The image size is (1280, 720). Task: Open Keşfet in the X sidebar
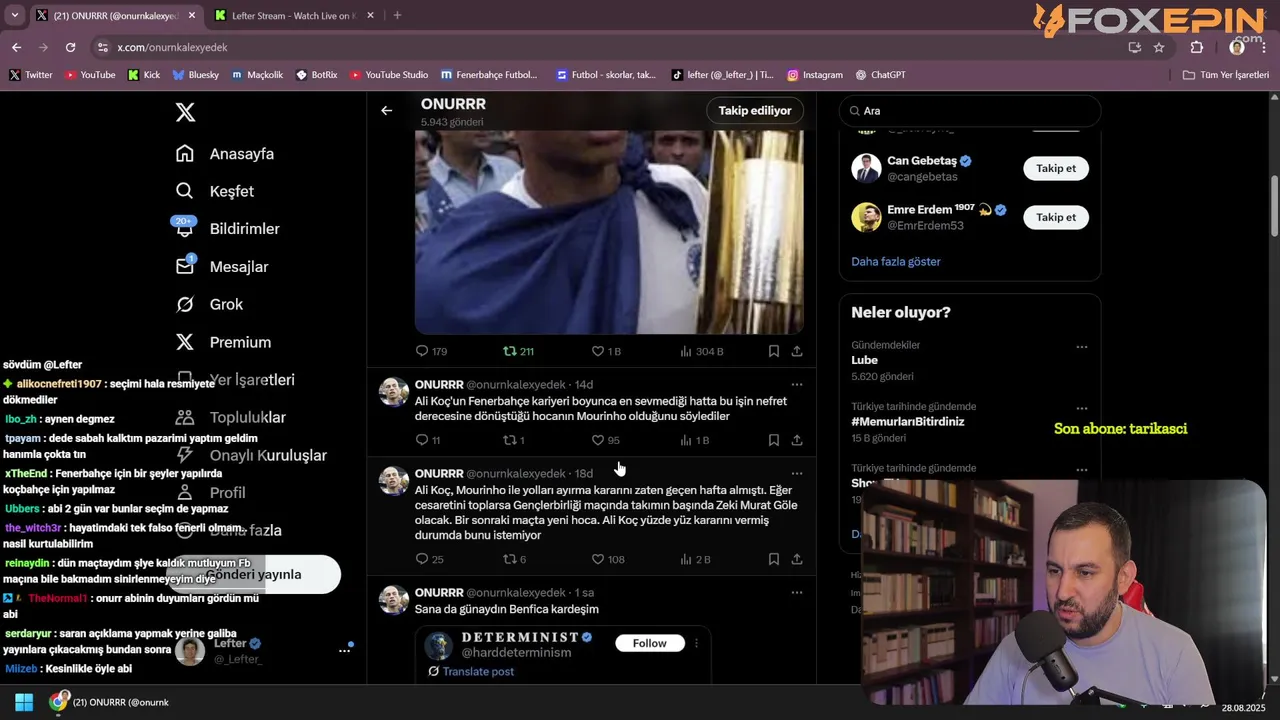coord(215,191)
